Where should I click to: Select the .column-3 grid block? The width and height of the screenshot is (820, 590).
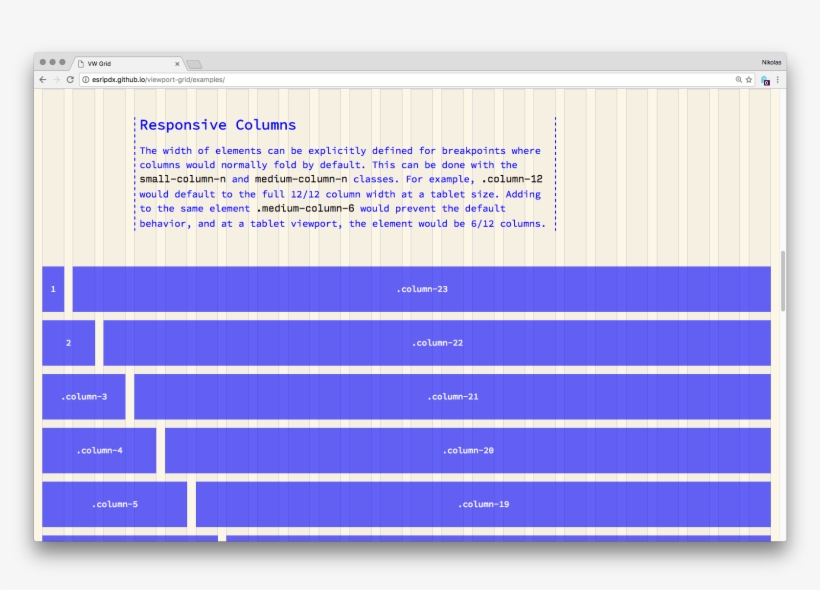pos(82,396)
